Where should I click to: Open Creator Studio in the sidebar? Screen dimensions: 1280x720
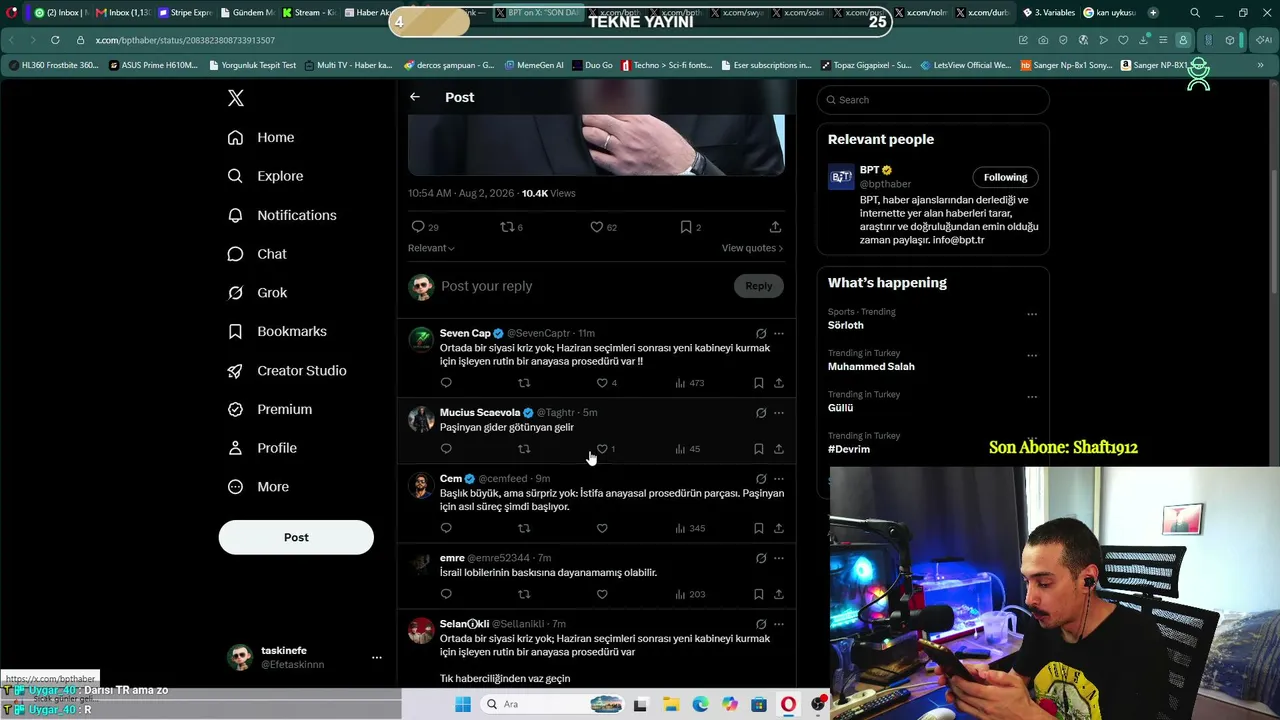(287, 370)
